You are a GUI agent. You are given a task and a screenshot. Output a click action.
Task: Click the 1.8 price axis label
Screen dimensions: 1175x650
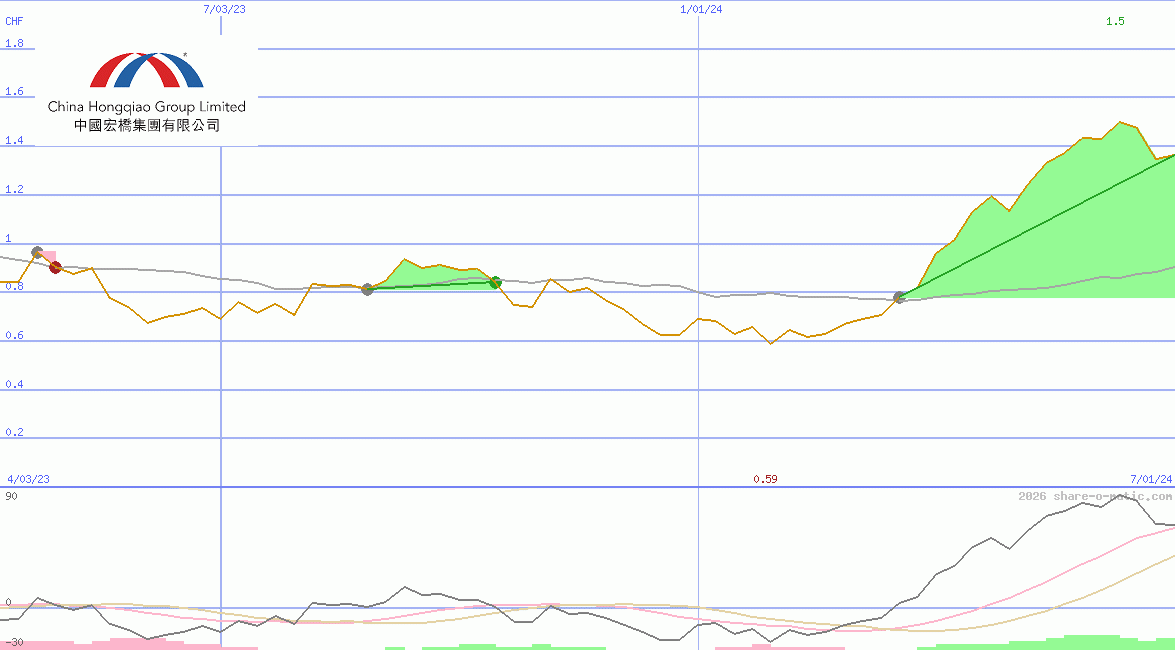[14, 44]
